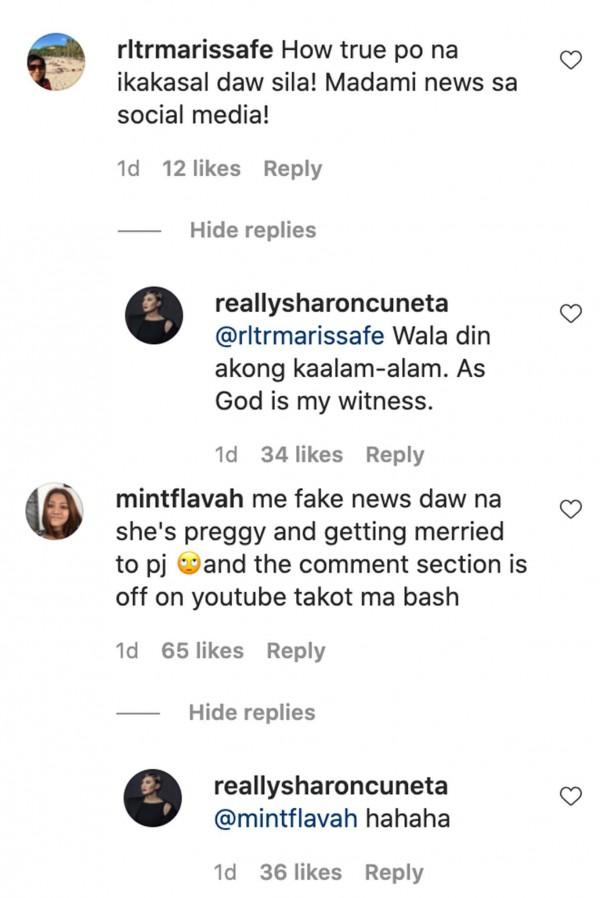Open mintflavah's profile picture
The height and width of the screenshot is (898, 600).
(x=55, y=511)
